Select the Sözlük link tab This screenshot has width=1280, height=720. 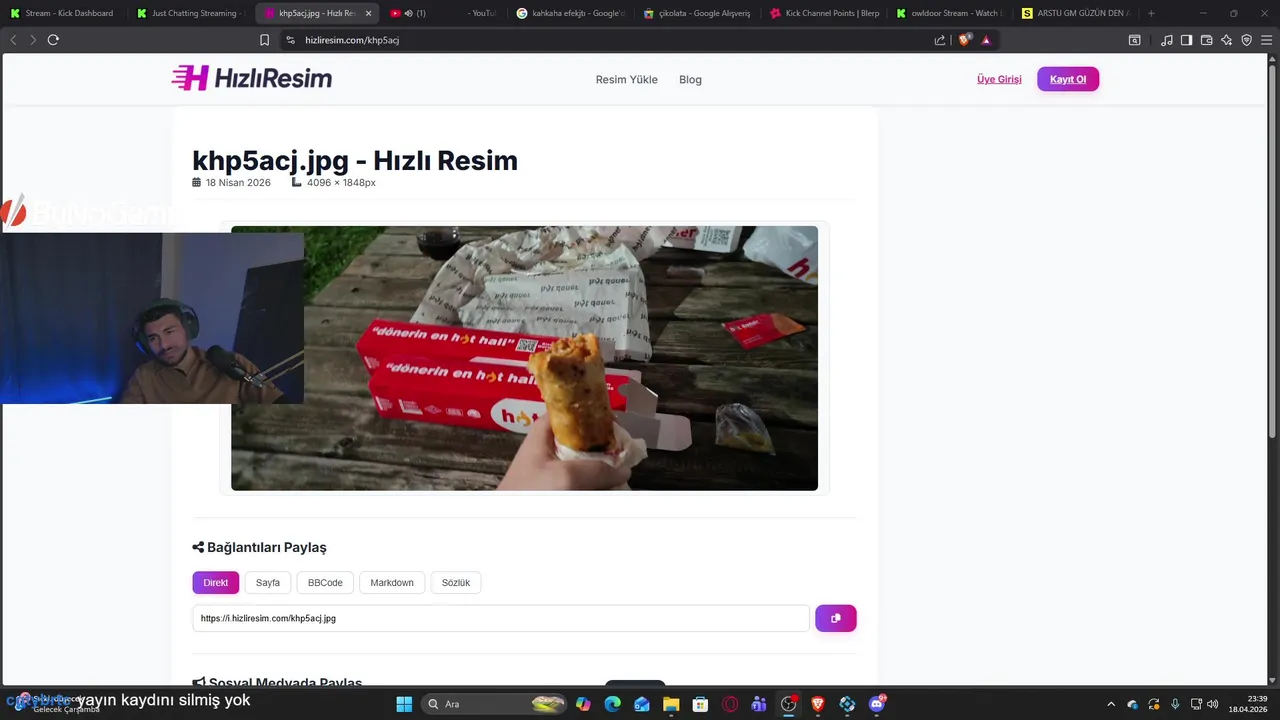(456, 583)
